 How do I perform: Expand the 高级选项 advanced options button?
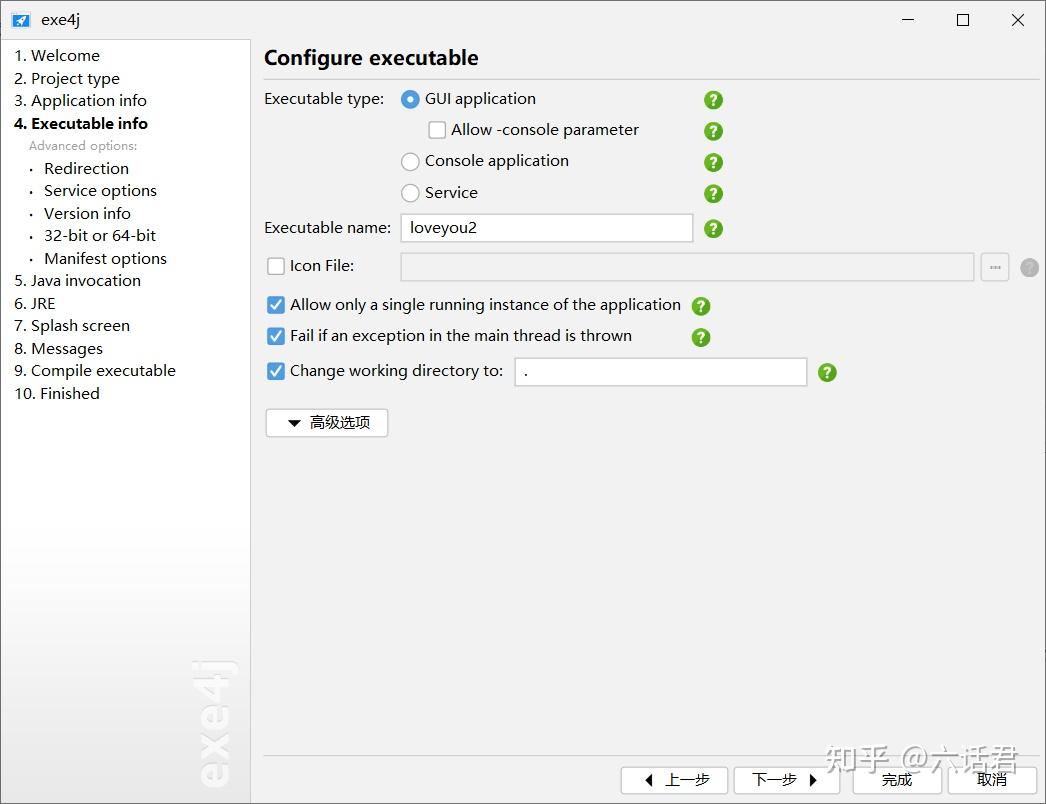click(326, 423)
